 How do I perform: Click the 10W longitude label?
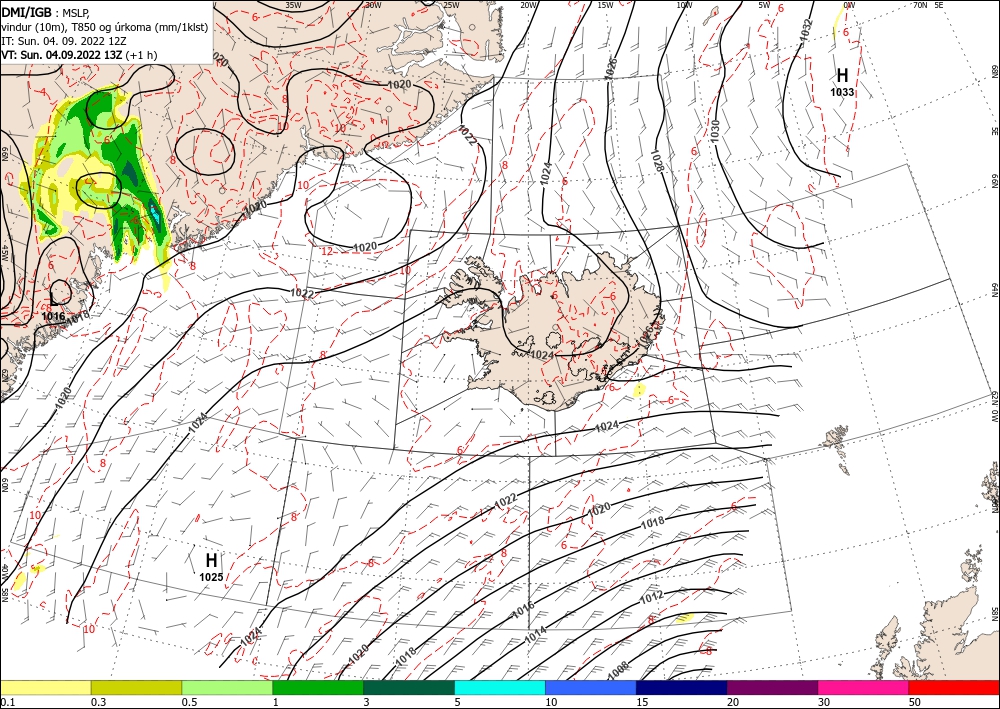click(684, 5)
